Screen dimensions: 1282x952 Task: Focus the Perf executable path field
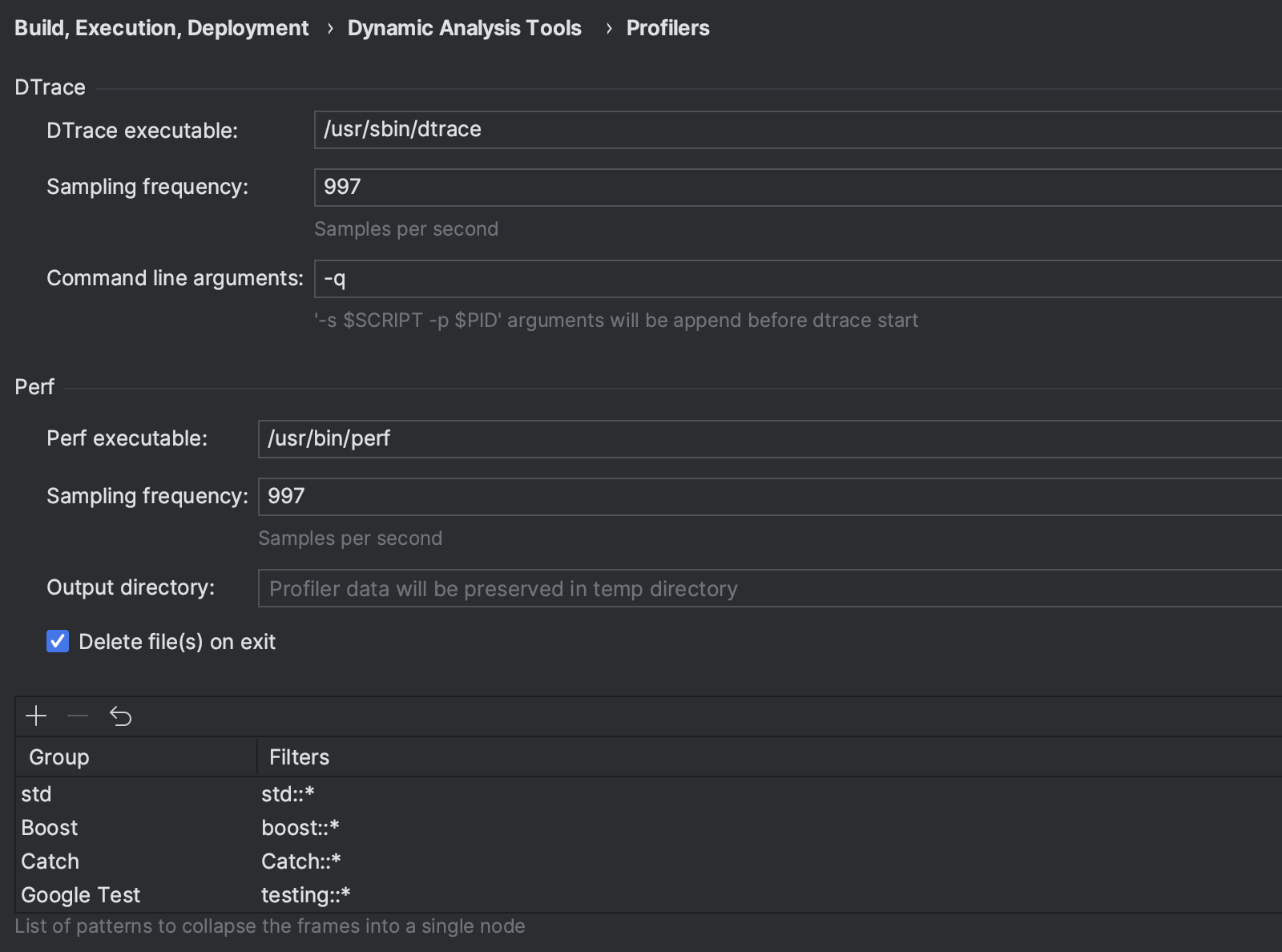[769, 439]
